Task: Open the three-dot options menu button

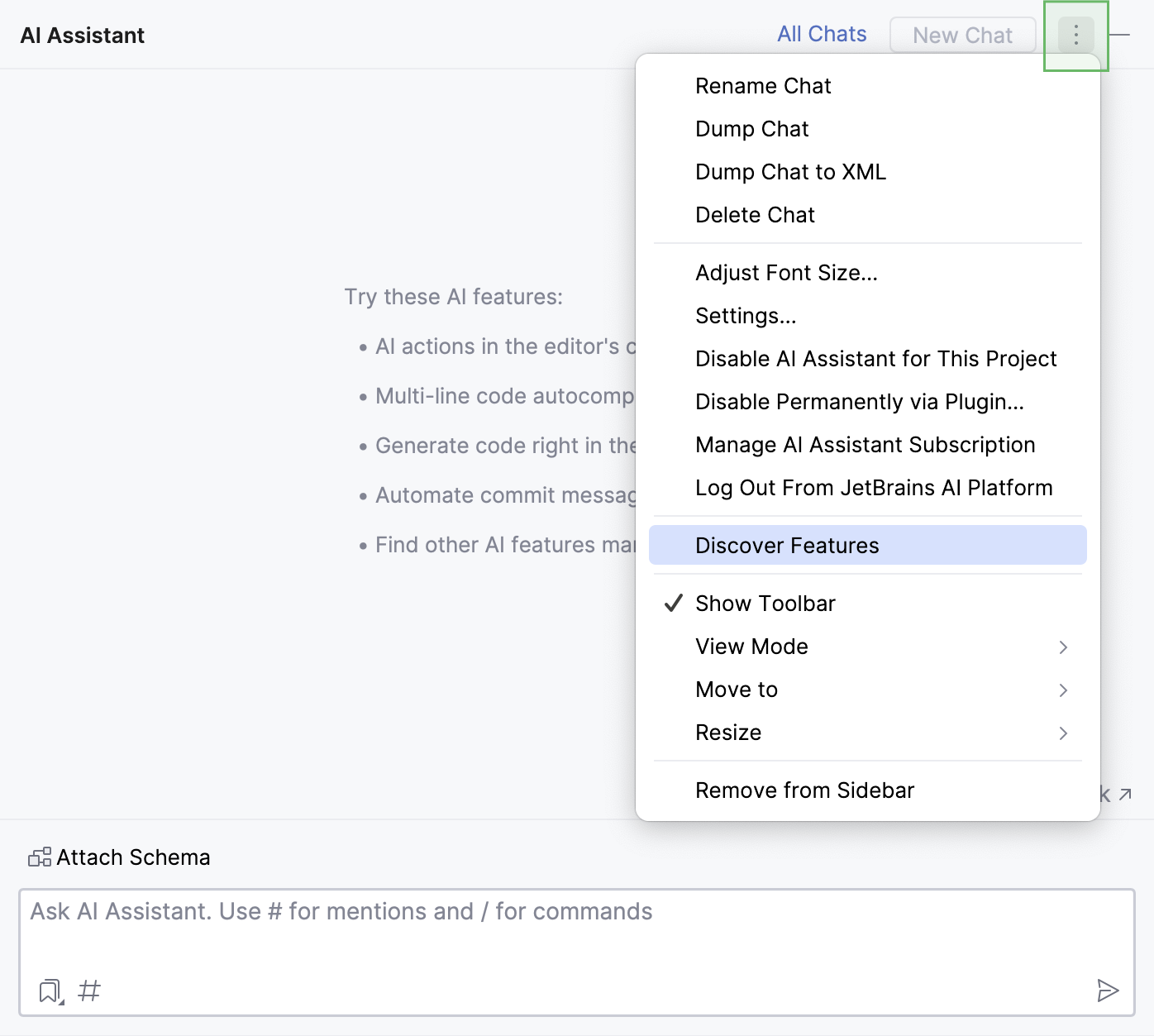Action: tap(1075, 35)
